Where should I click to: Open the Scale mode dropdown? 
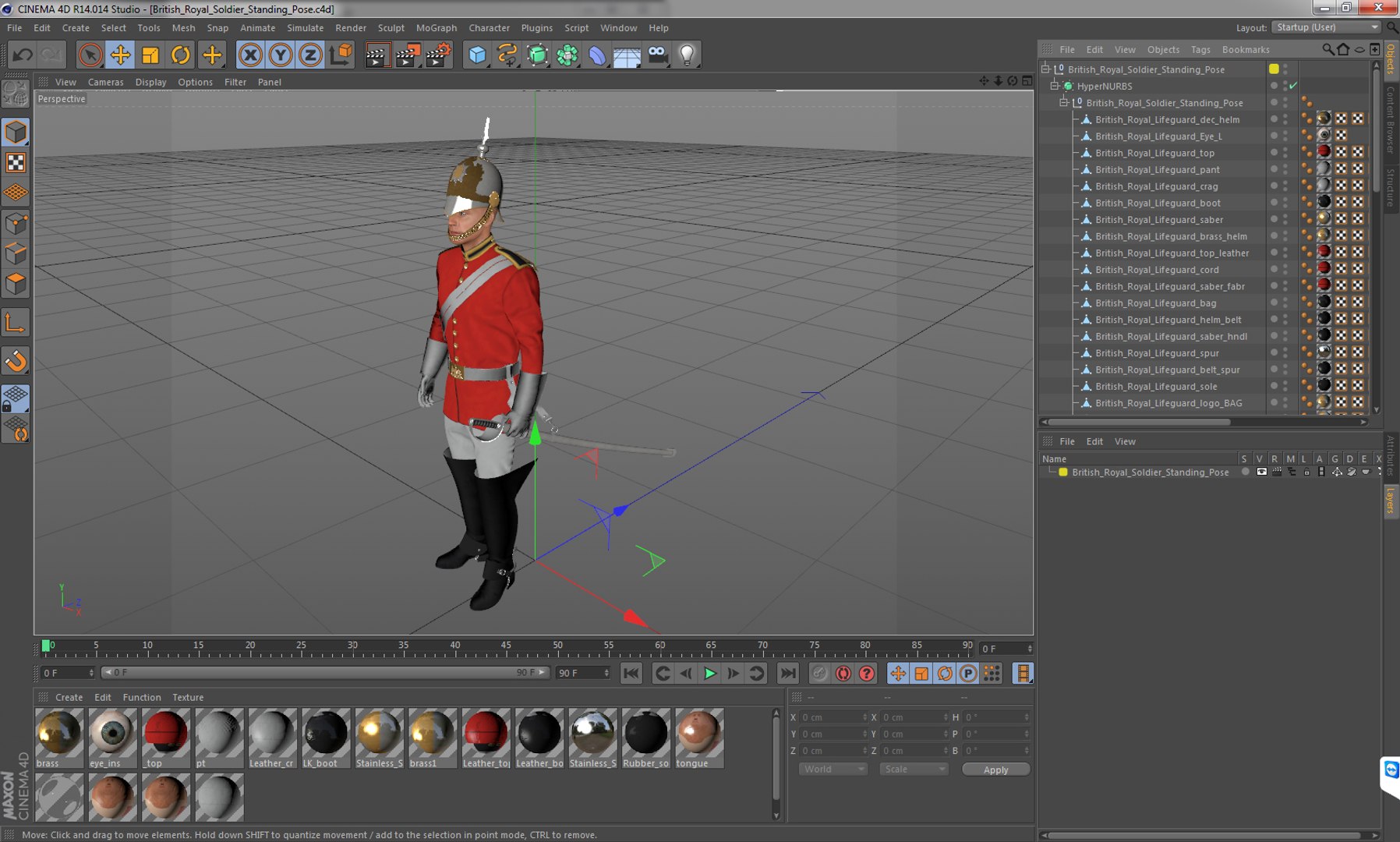pyautogui.click(x=914, y=769)
